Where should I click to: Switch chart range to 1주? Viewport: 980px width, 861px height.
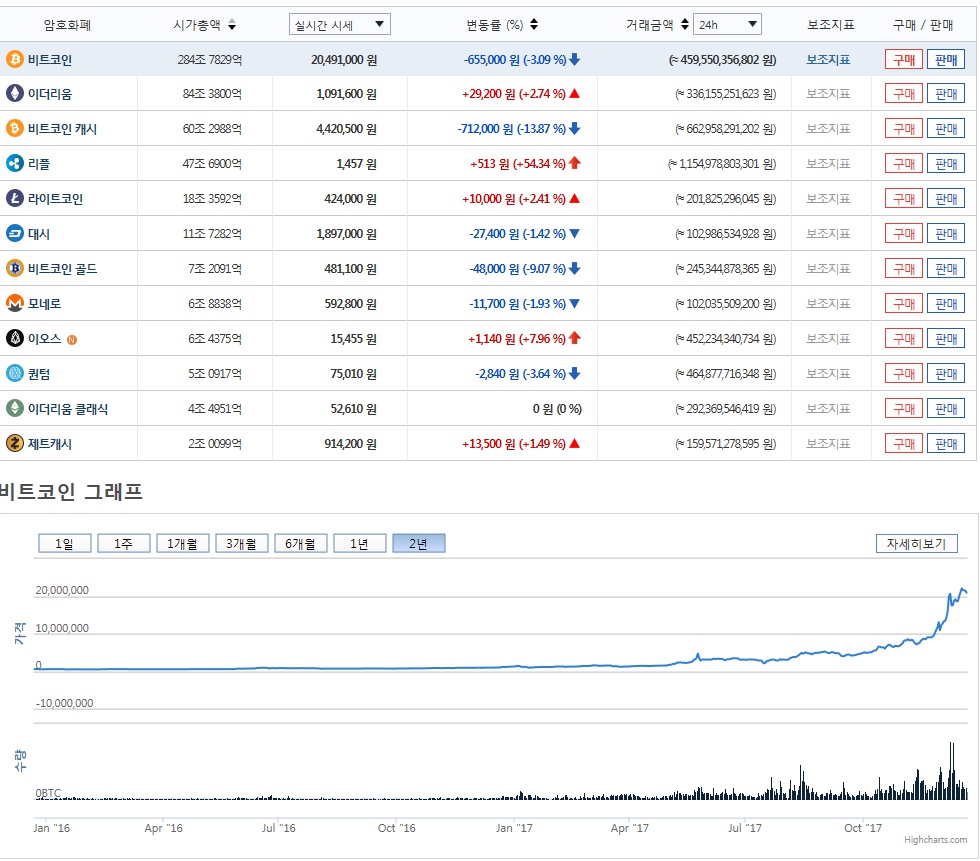pos(124,543)
